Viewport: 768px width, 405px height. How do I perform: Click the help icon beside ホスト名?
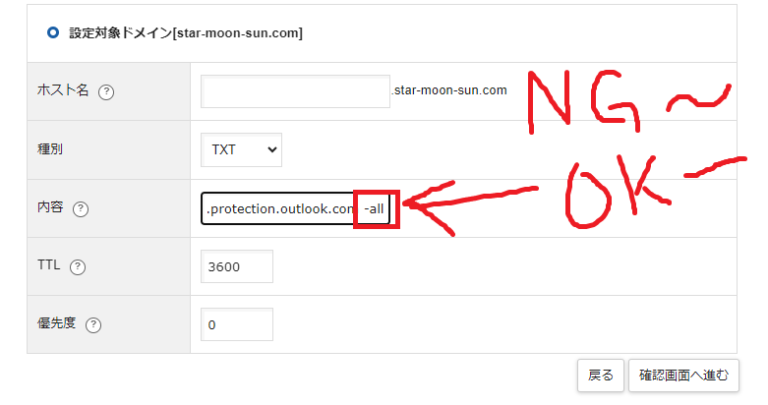(106, 92)
